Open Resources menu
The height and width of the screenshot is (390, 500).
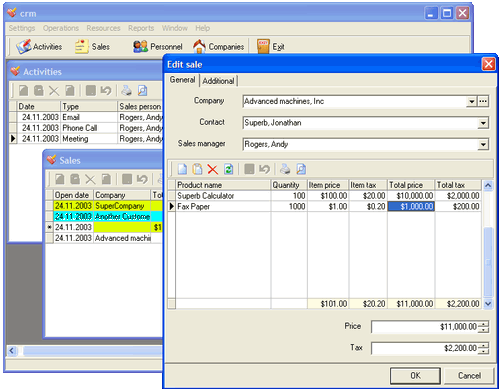click(x=103, y=28)
